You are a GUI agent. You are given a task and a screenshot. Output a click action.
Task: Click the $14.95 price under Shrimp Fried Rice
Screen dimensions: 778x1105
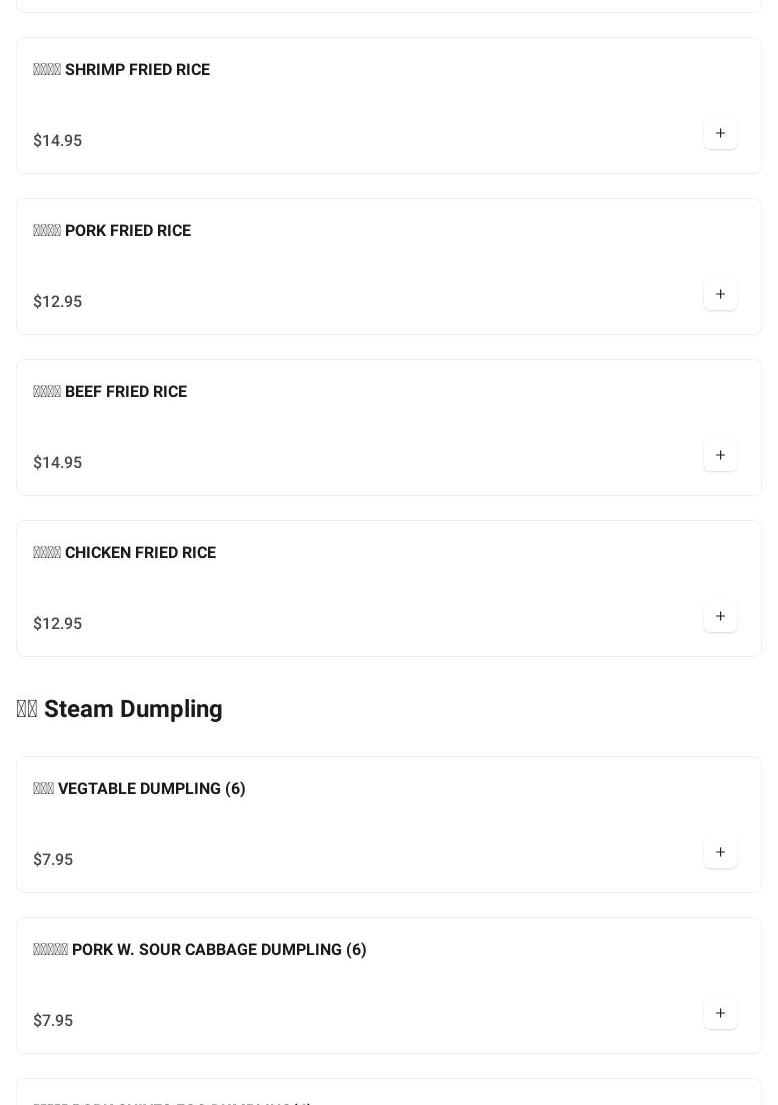(x=58, y=141)
